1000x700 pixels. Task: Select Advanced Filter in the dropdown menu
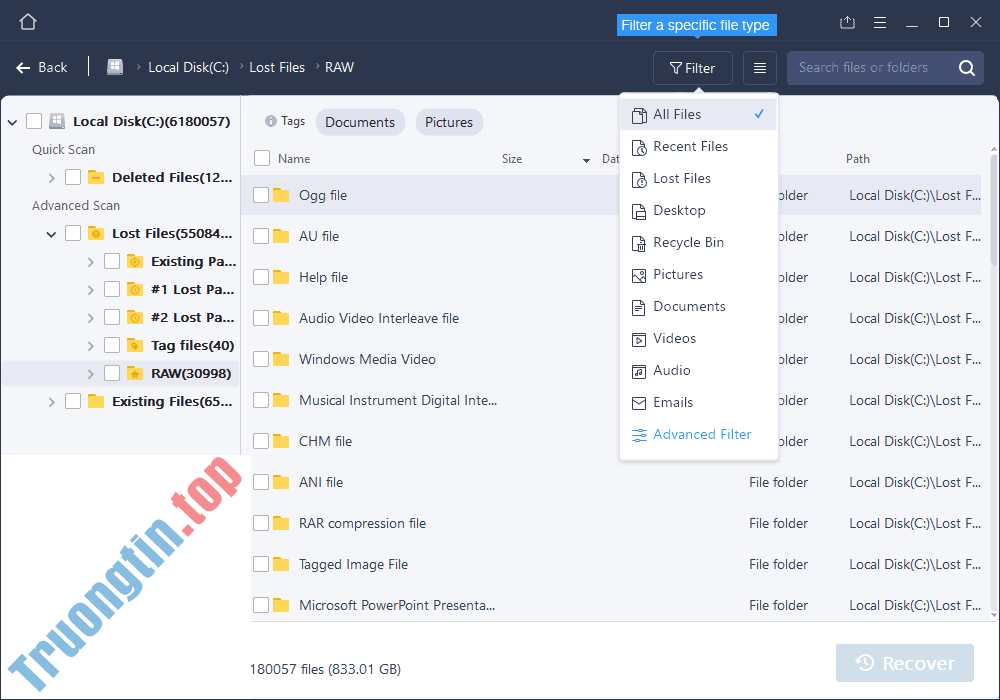[701, 434]
